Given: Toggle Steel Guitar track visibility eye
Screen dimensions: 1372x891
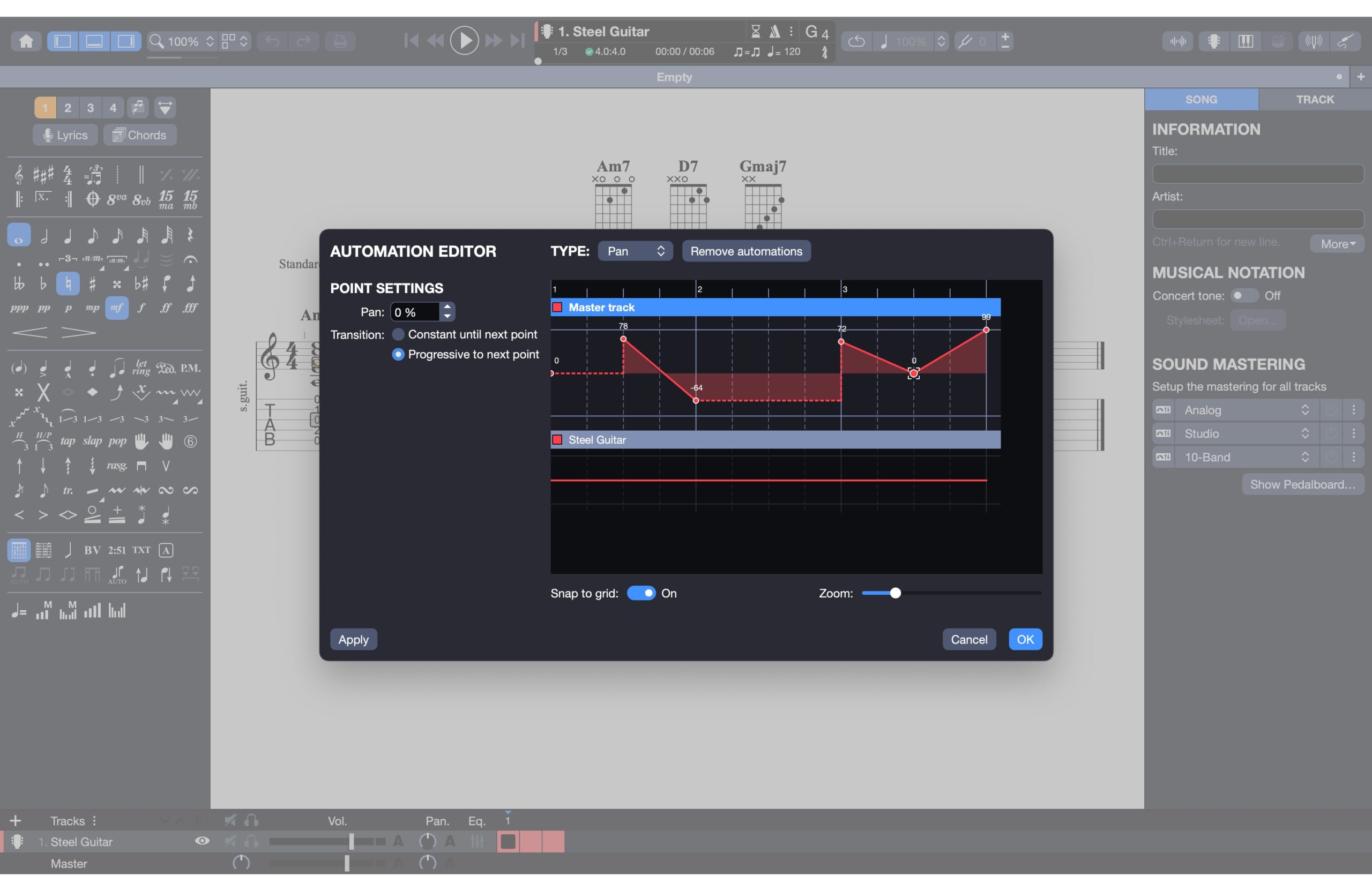Looking at the screenshot, I should point(202,841).
